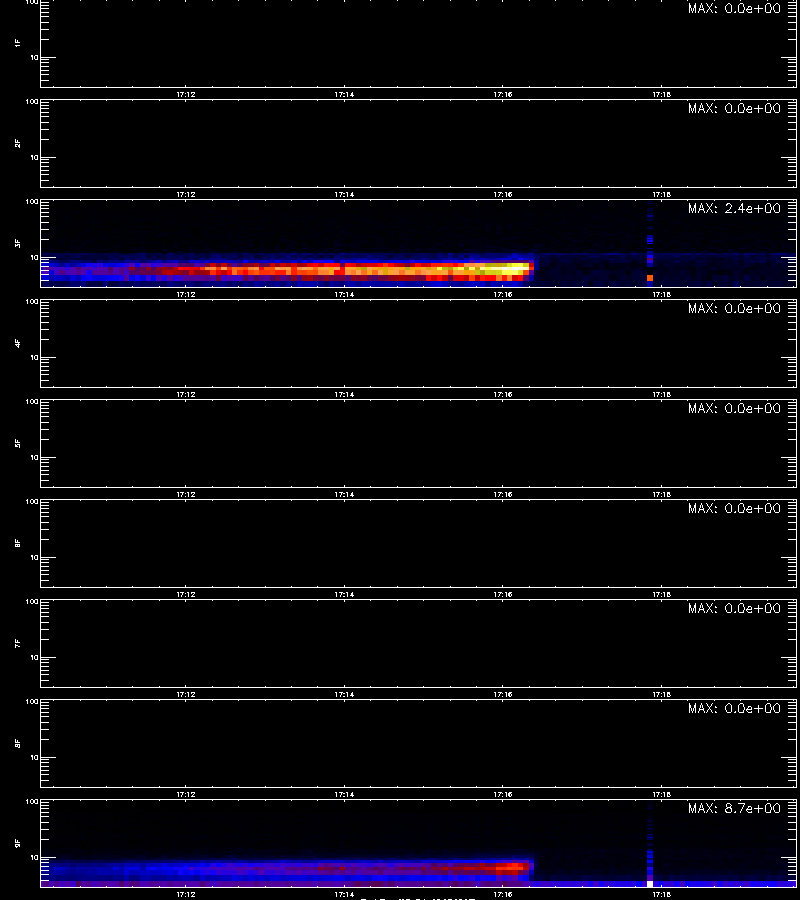Click the 17:16 tick label under panel 1F

503,95
